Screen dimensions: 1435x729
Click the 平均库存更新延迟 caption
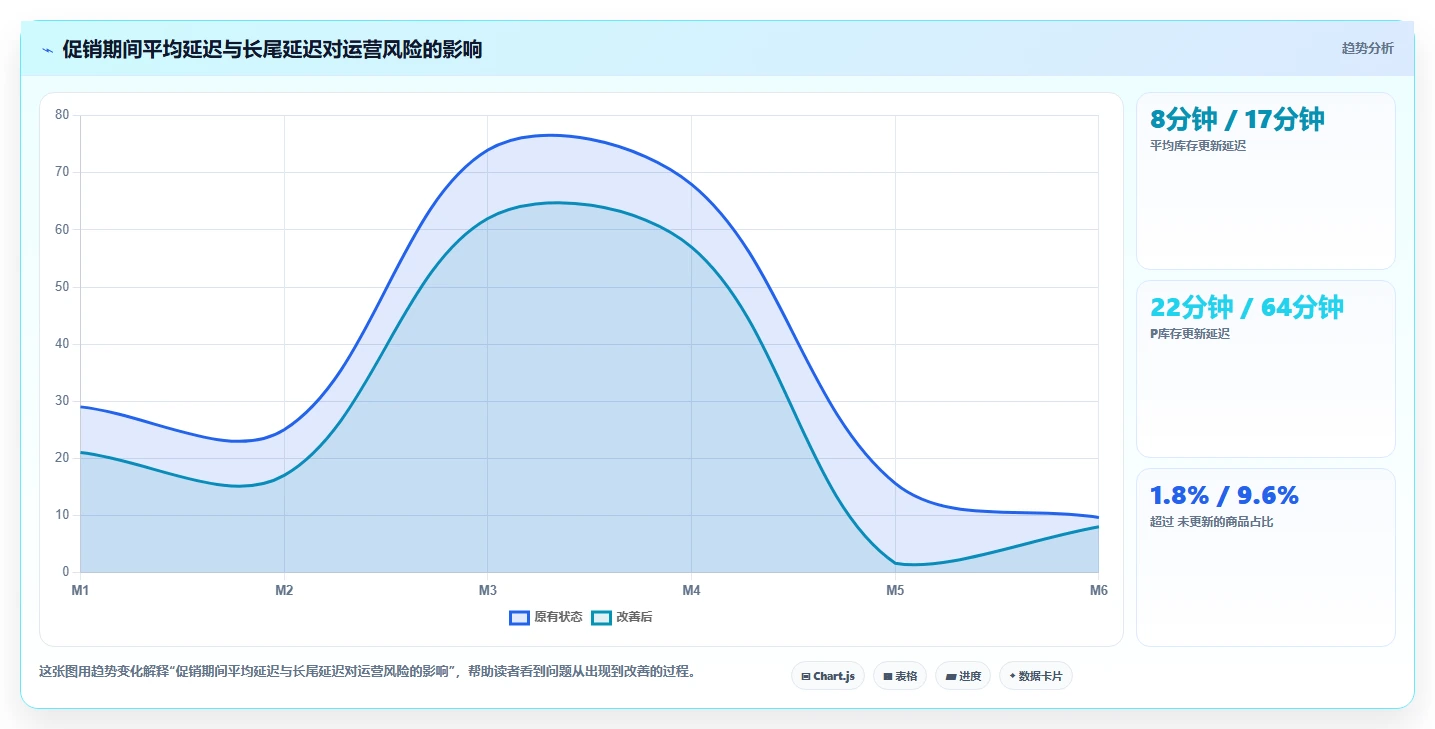[x=1198, y=146]
